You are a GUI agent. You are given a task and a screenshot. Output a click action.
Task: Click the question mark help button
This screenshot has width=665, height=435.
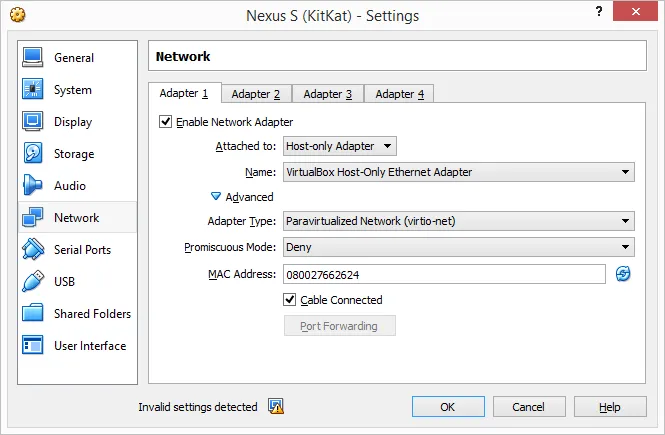click(599, 11)
